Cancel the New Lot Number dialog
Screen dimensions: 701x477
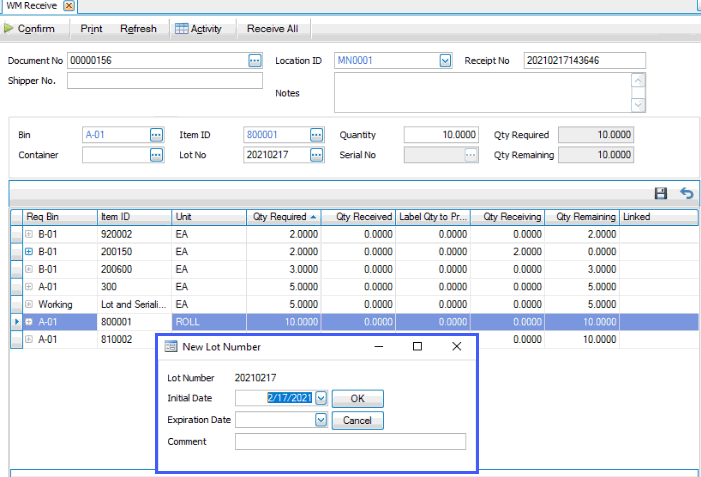(x=357, y=420)
